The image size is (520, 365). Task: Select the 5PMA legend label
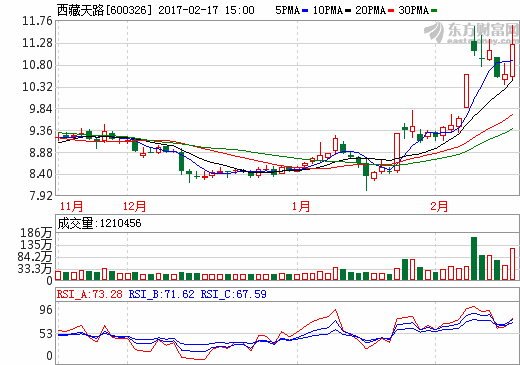[x=287, y=10]
